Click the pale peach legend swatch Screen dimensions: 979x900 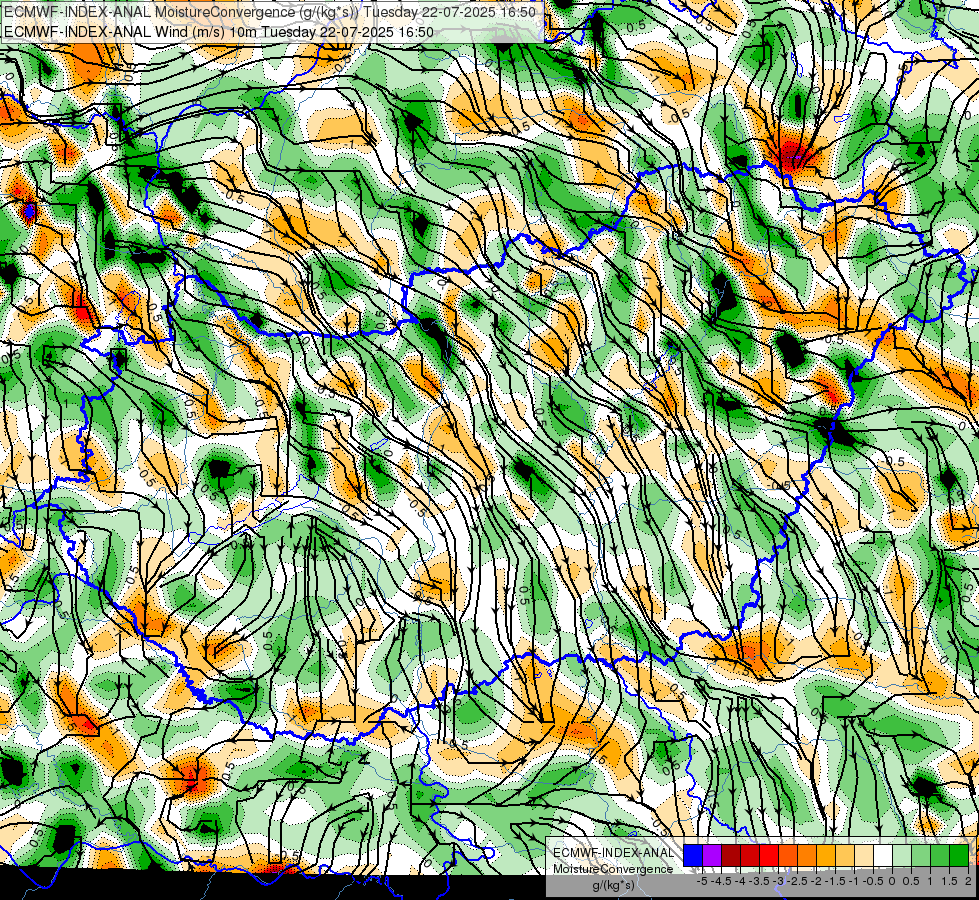point(864,855)
